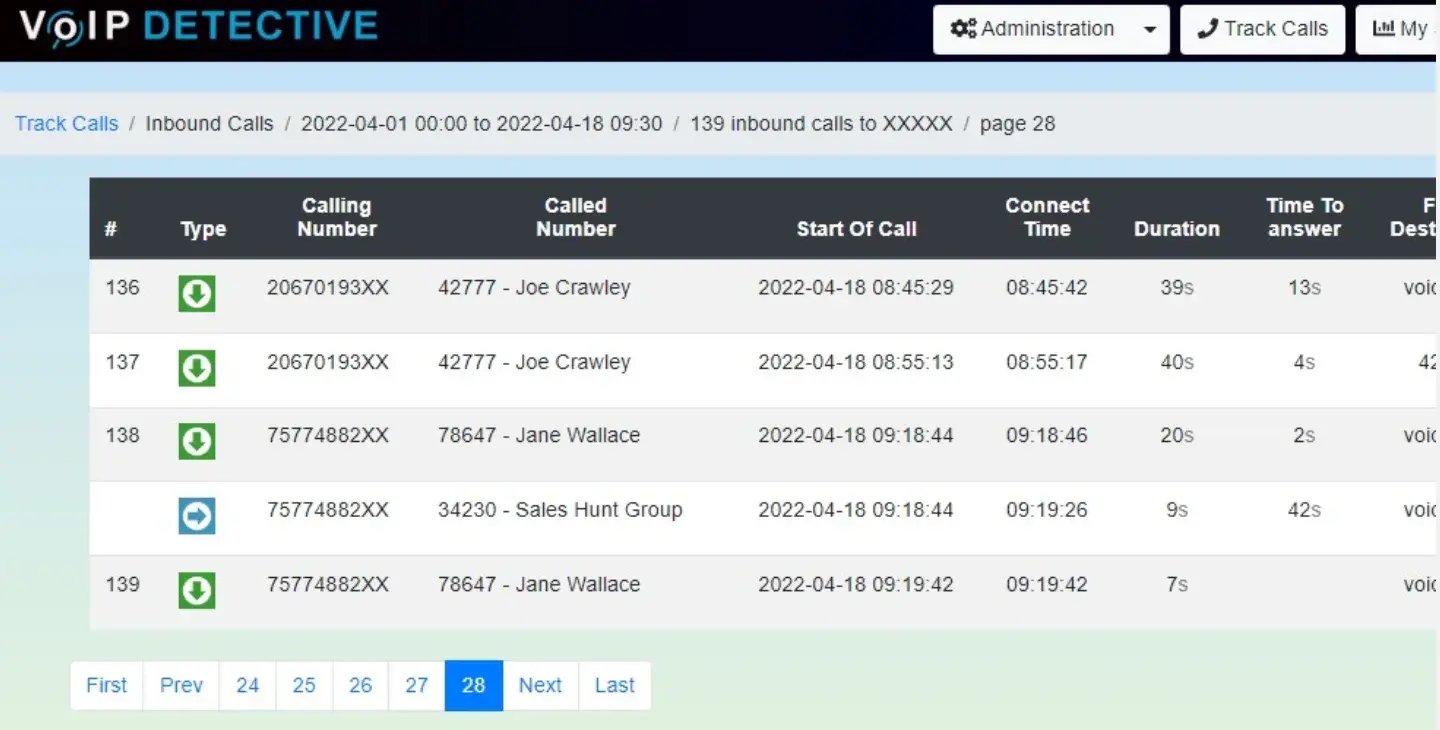
Task: Jump to page 26
Action: click(x=360, y=686)
